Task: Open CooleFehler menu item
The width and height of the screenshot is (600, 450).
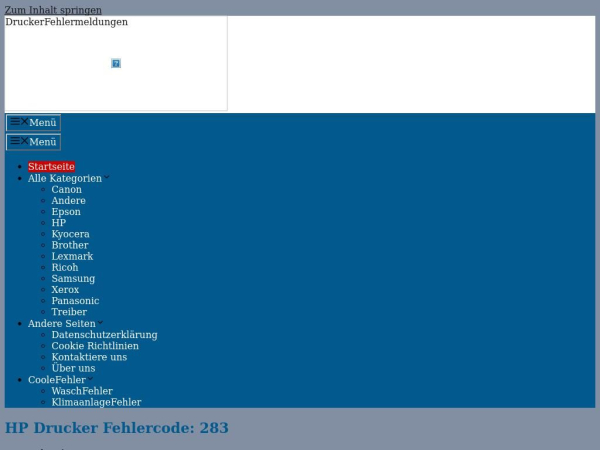Action: pos(57,380)
